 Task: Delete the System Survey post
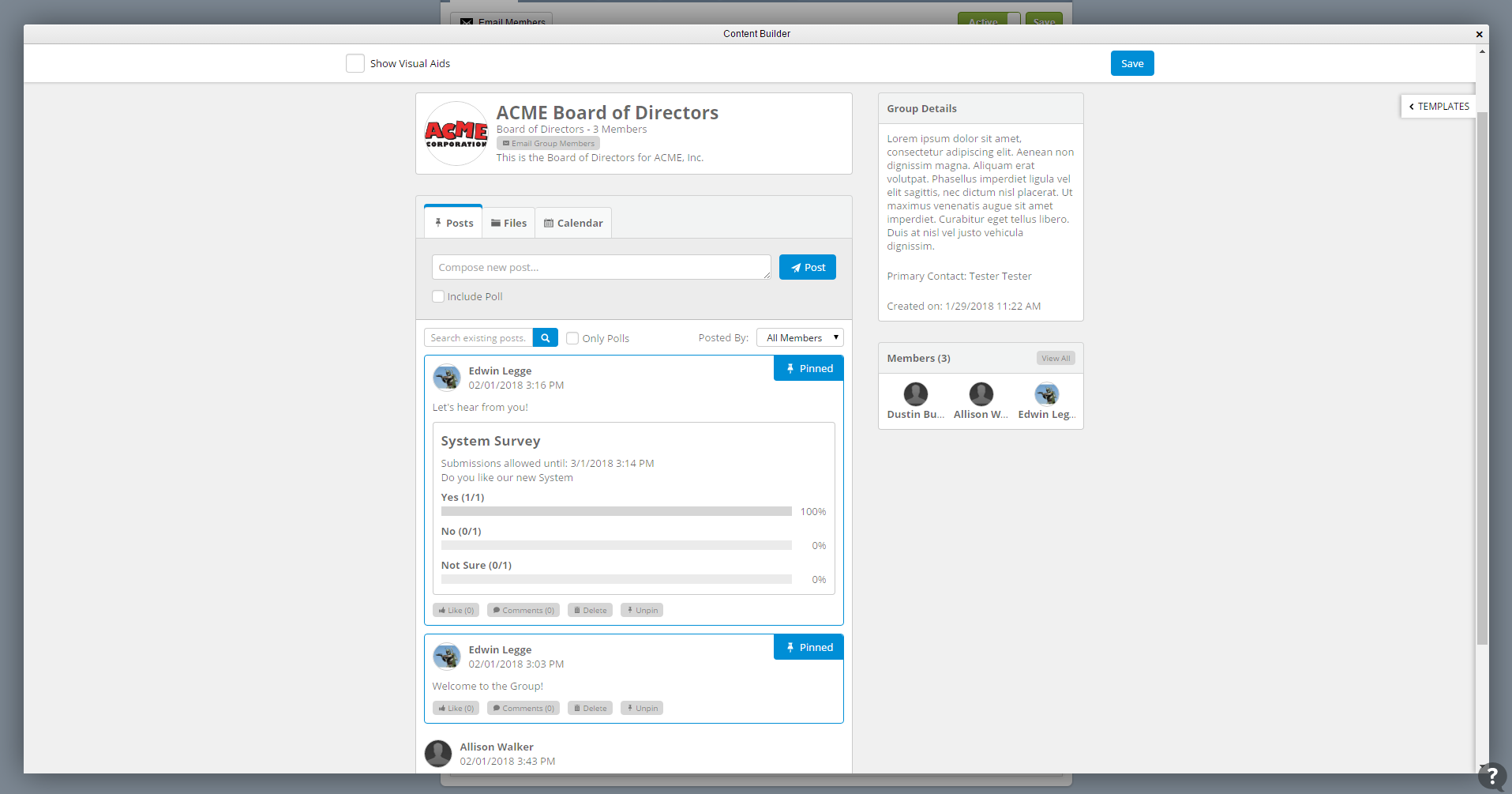coord(590,610)
